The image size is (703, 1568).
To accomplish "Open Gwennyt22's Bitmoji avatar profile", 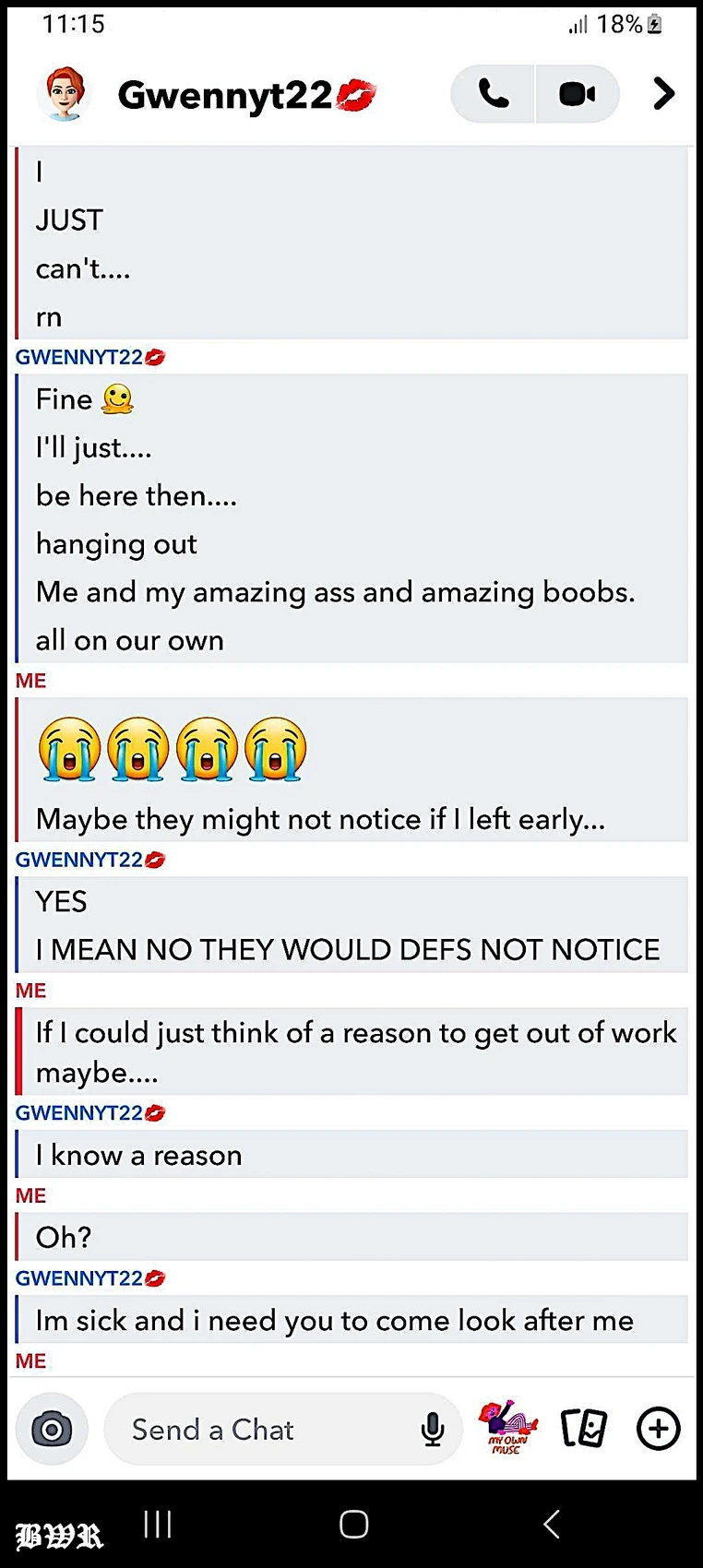I will point(65,93).
